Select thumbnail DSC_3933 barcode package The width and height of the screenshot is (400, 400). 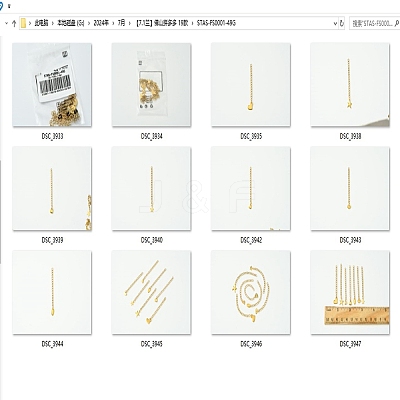click(x=52, y=85)
